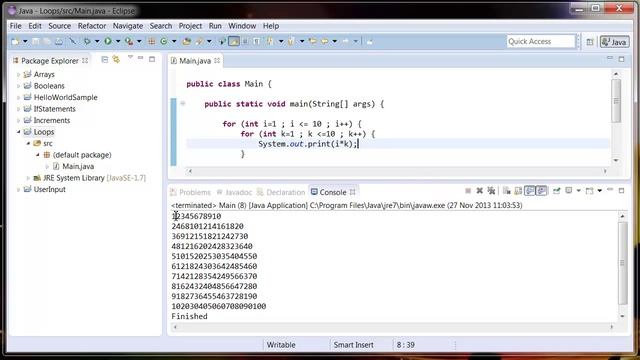The height and width of the screenshot is (360, 640).
Task: Open the Window menu
Action: (242, 26)
